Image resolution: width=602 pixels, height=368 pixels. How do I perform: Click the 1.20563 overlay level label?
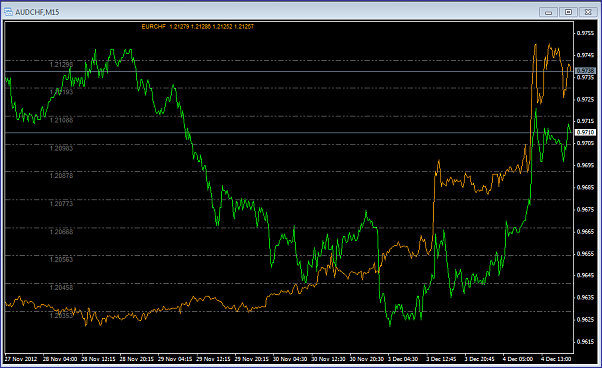(61, 259)
